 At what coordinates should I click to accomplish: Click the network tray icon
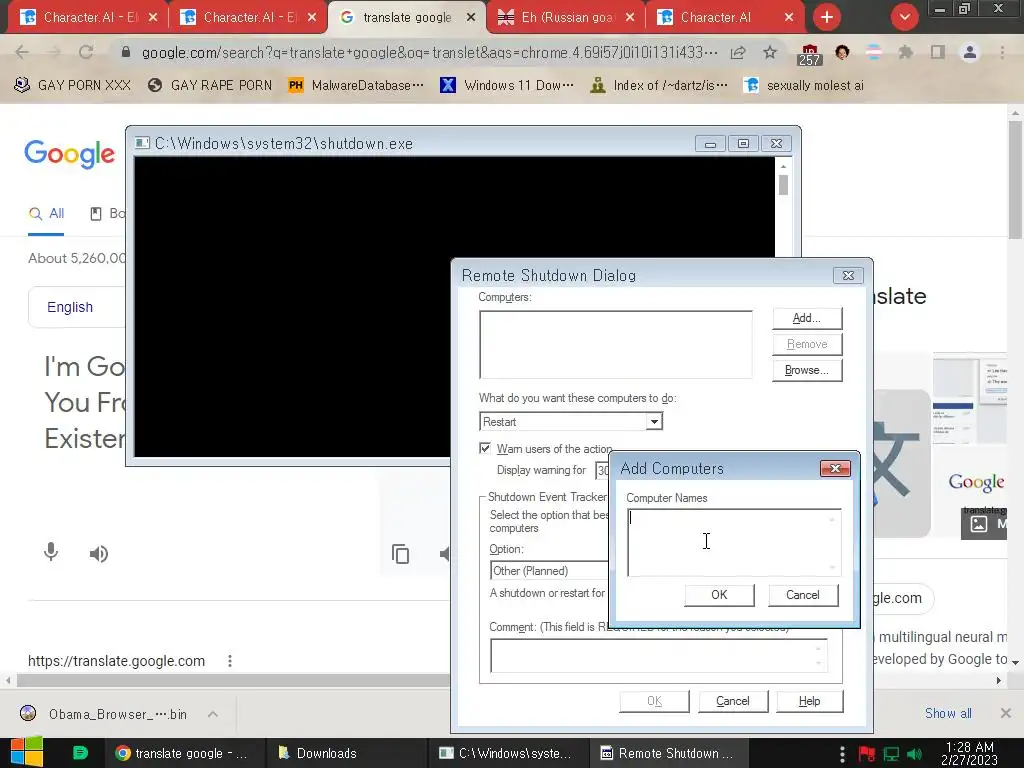pyautogui.click(x=891, y=754)
